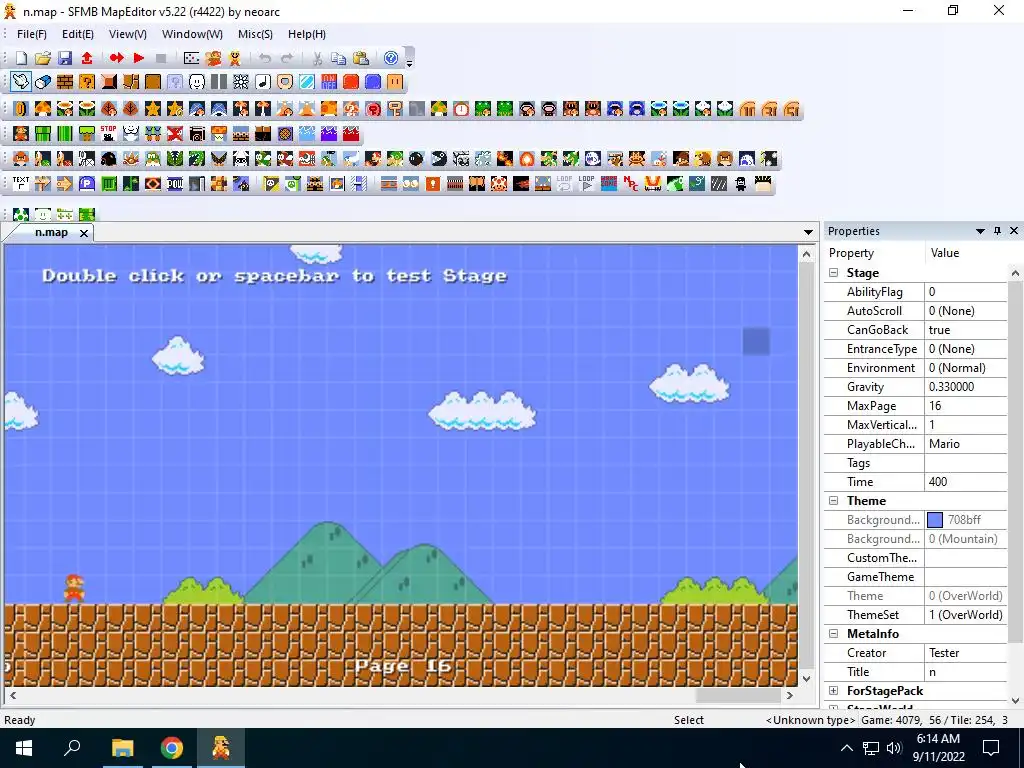The image size is (1024, 768).
Task: Open the toolbar options overflow arrow
Action: (409, 63)
